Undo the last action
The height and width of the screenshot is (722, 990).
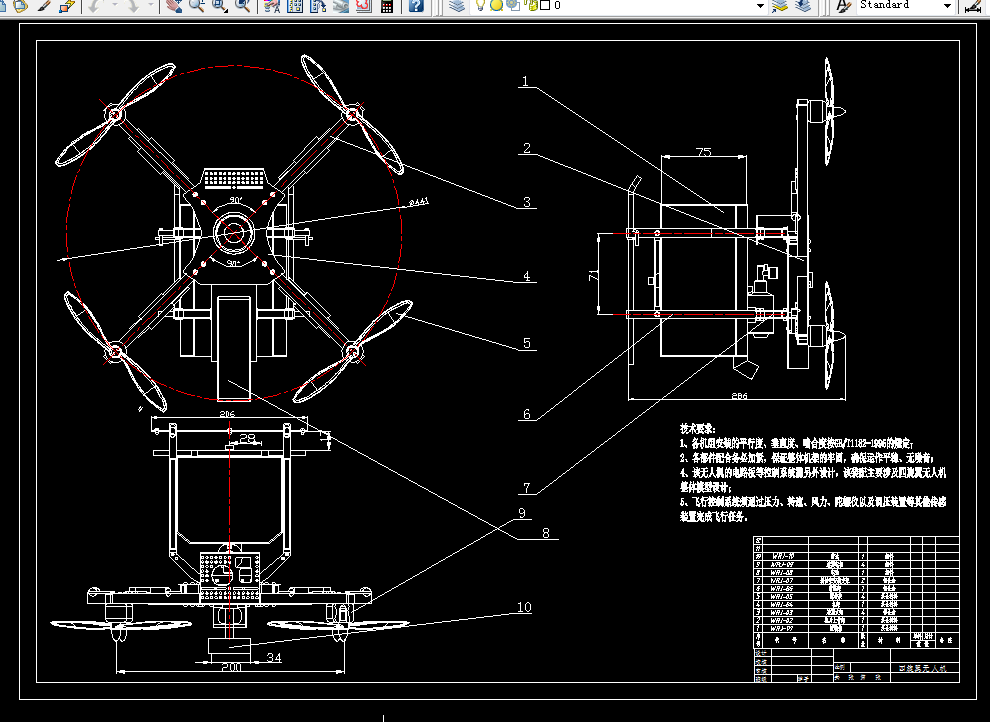pos(95,6)
